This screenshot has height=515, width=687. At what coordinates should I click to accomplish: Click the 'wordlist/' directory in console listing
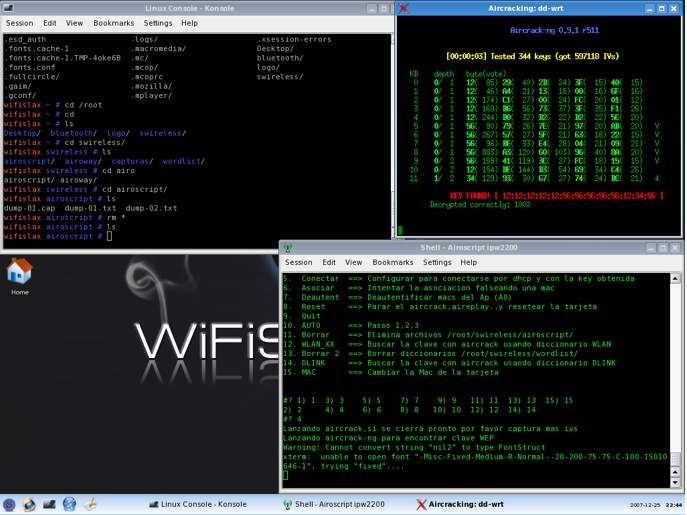coord(184,161)
